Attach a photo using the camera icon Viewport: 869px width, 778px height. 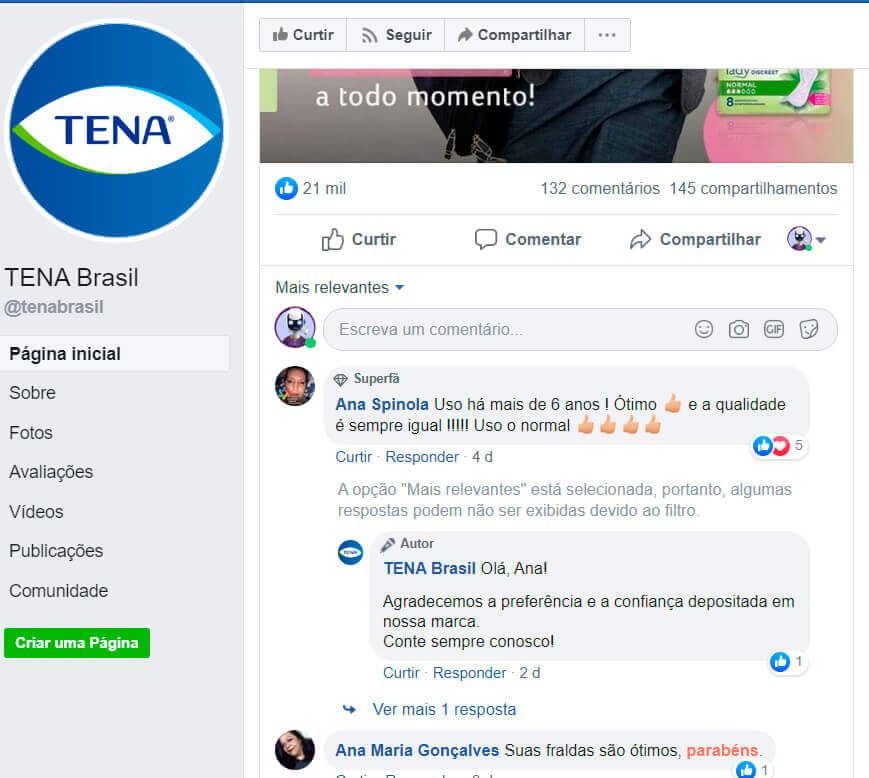click(739, 329)
